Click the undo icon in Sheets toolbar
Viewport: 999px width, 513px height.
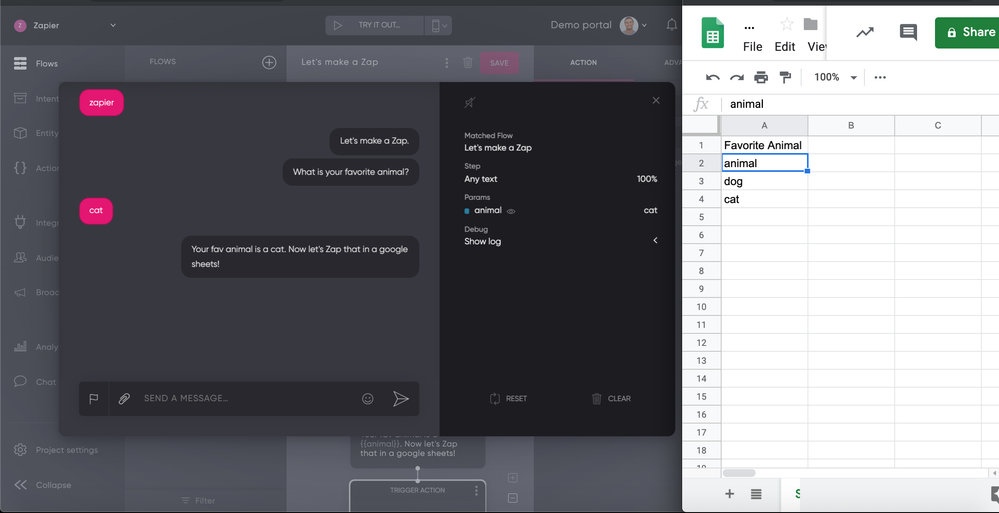[x=713, y=78]
